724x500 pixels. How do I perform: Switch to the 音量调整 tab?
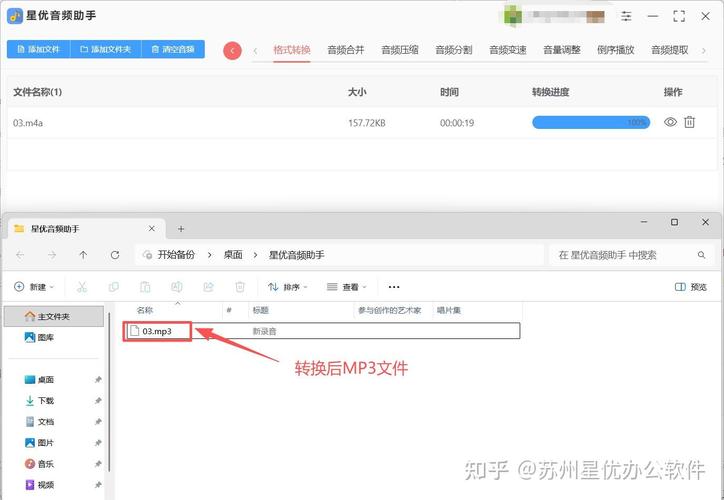tap(562, 50)
